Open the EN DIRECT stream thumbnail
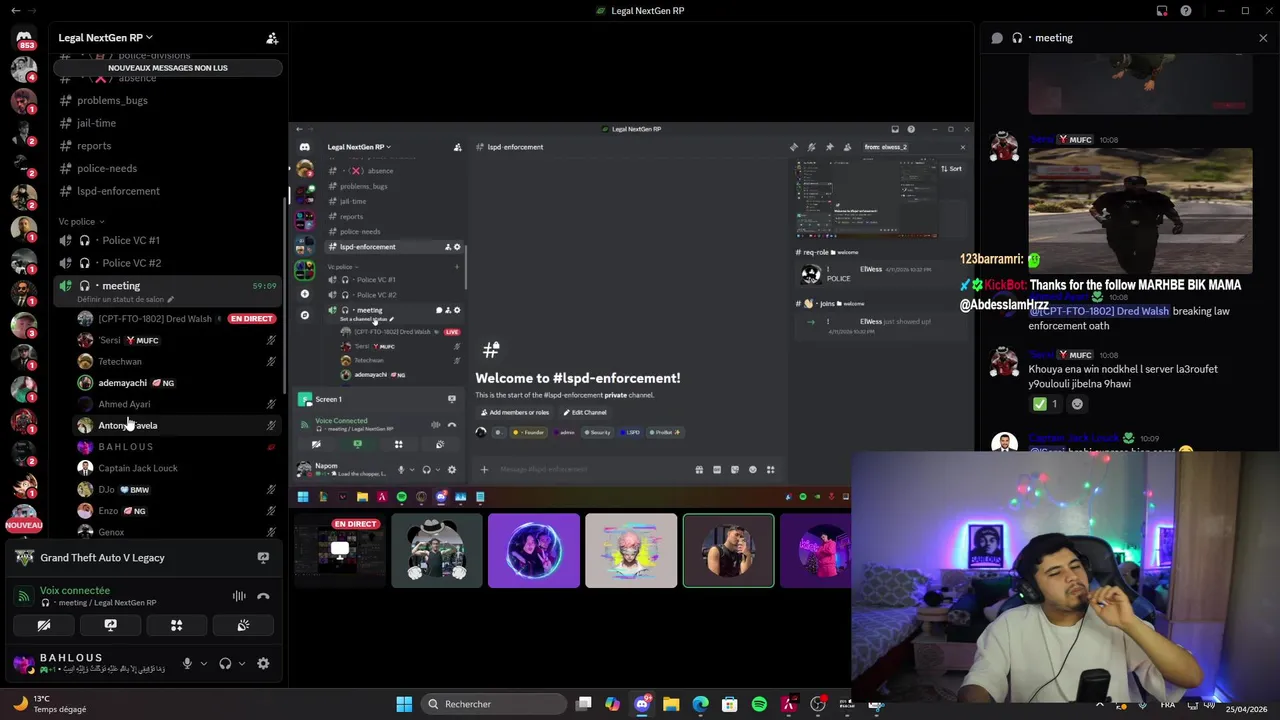 point(340,550)
